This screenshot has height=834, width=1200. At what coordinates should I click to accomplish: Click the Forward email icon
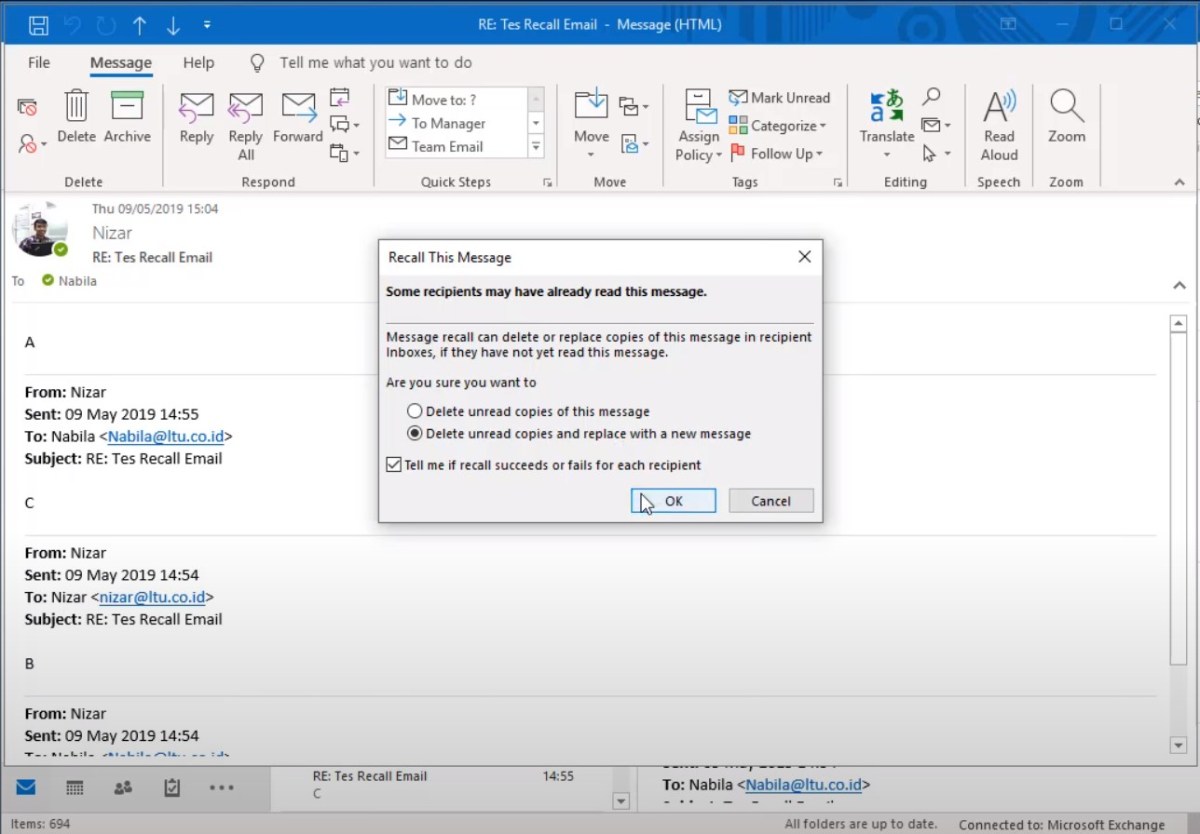pyautogui.click(x=298, y=108)
